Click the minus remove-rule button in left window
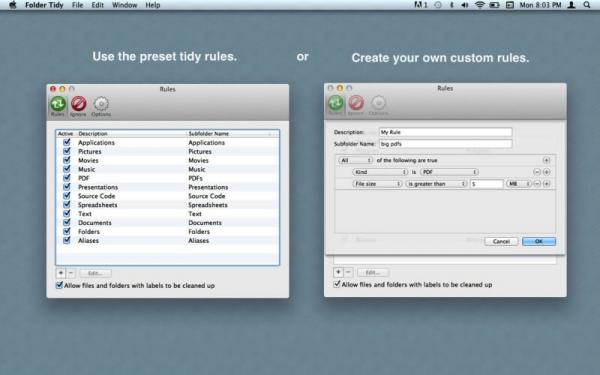600x375 pixels. point(71,273)
